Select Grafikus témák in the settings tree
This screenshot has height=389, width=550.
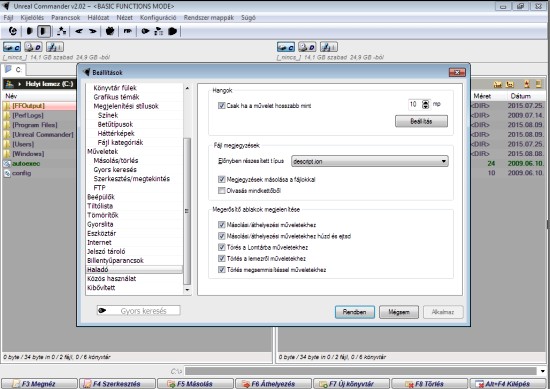point(116,97)
